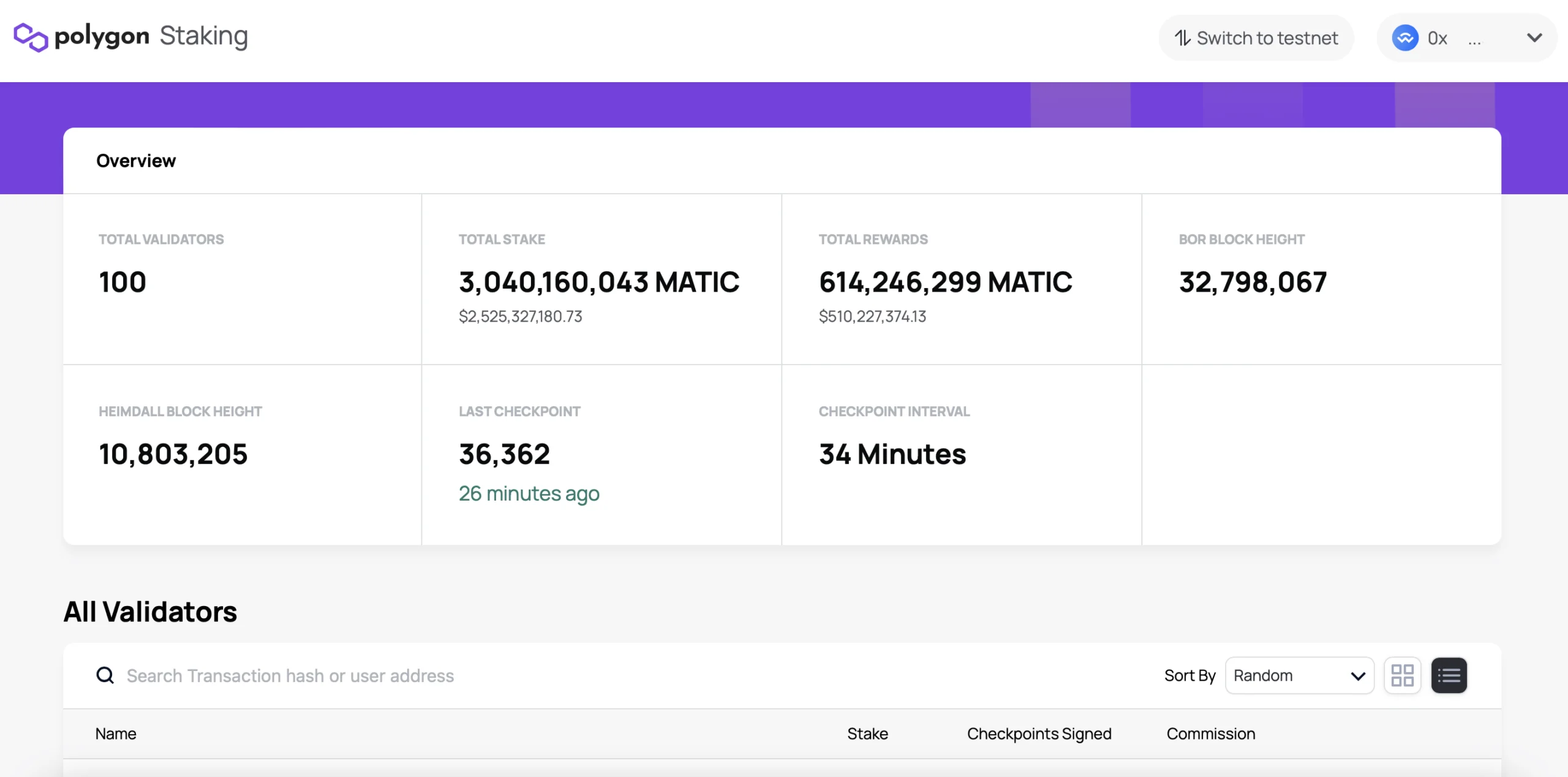1568x777 pixels.
Task: Click the Name column header
Action: point(116,733)
